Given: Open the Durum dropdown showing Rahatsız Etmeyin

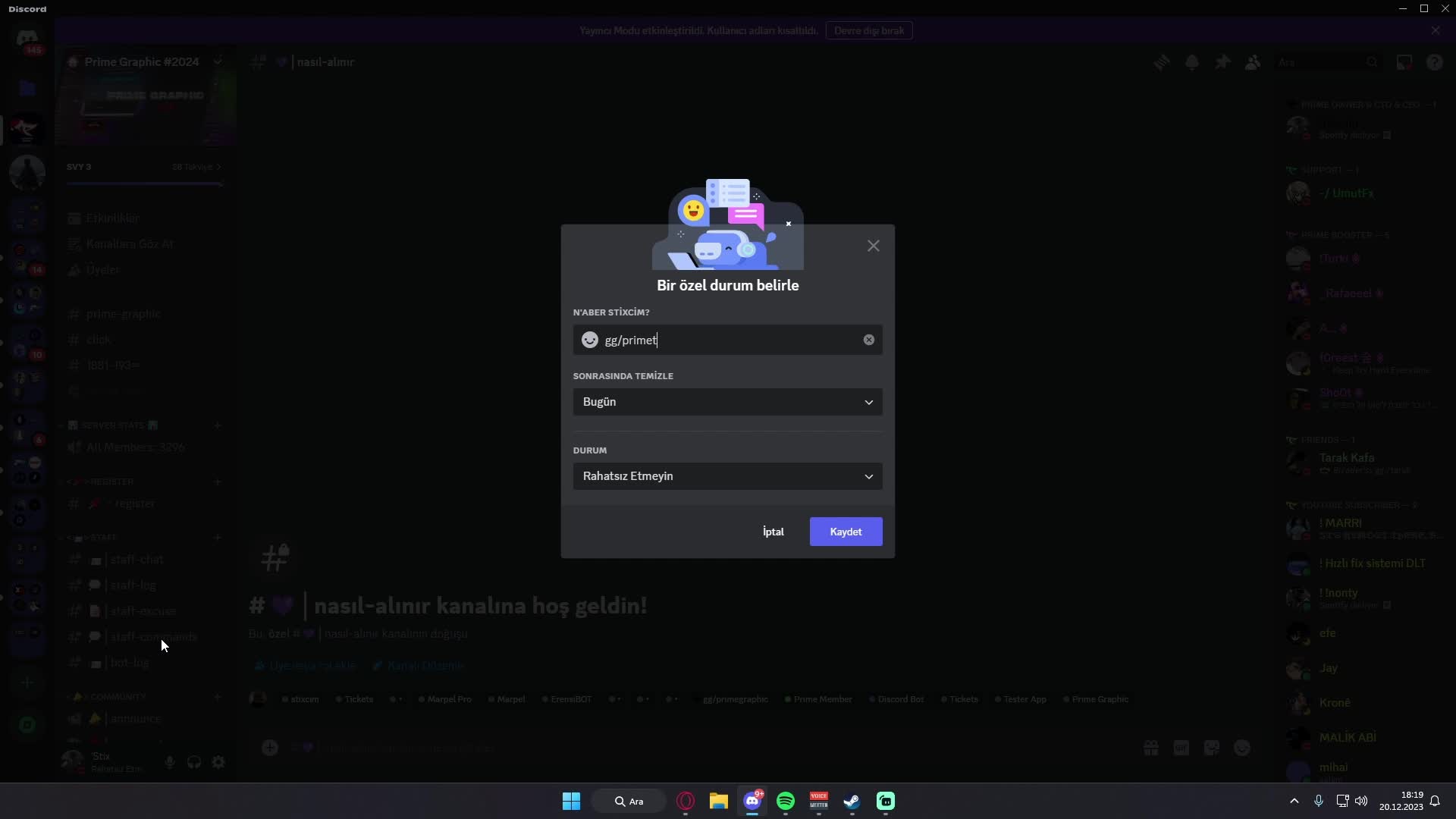Looking at the screenshot, I should (x=727, y=476).
